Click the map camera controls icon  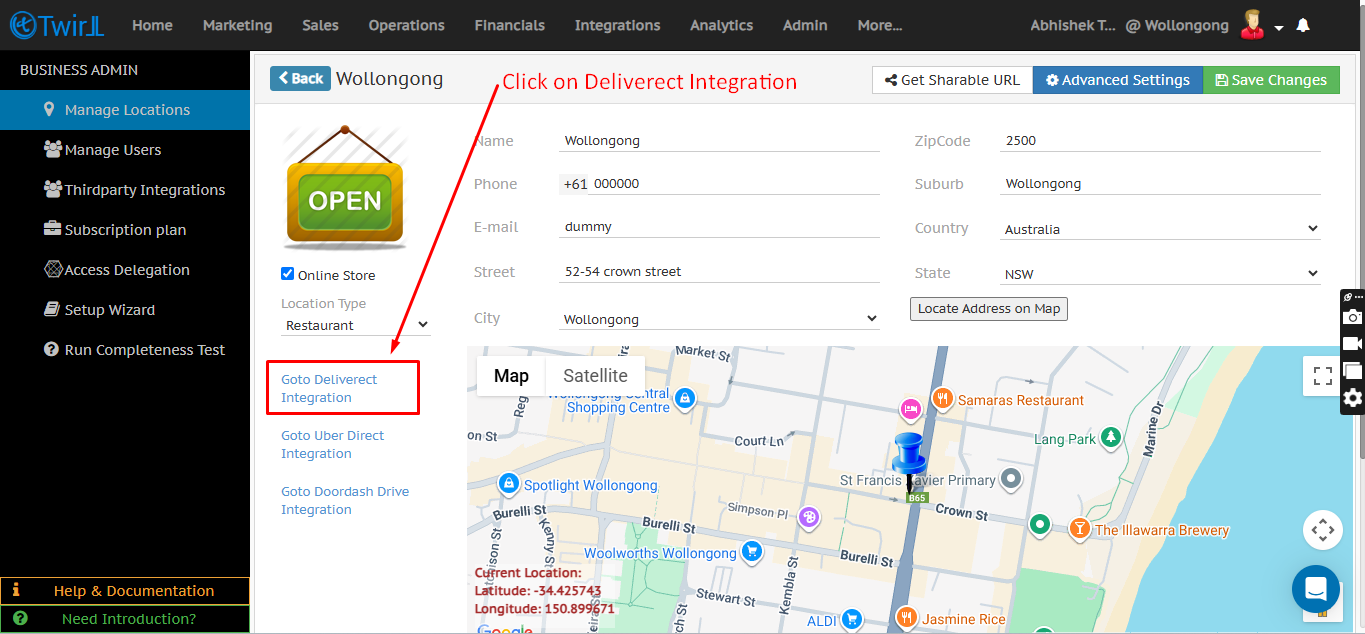1322,530
